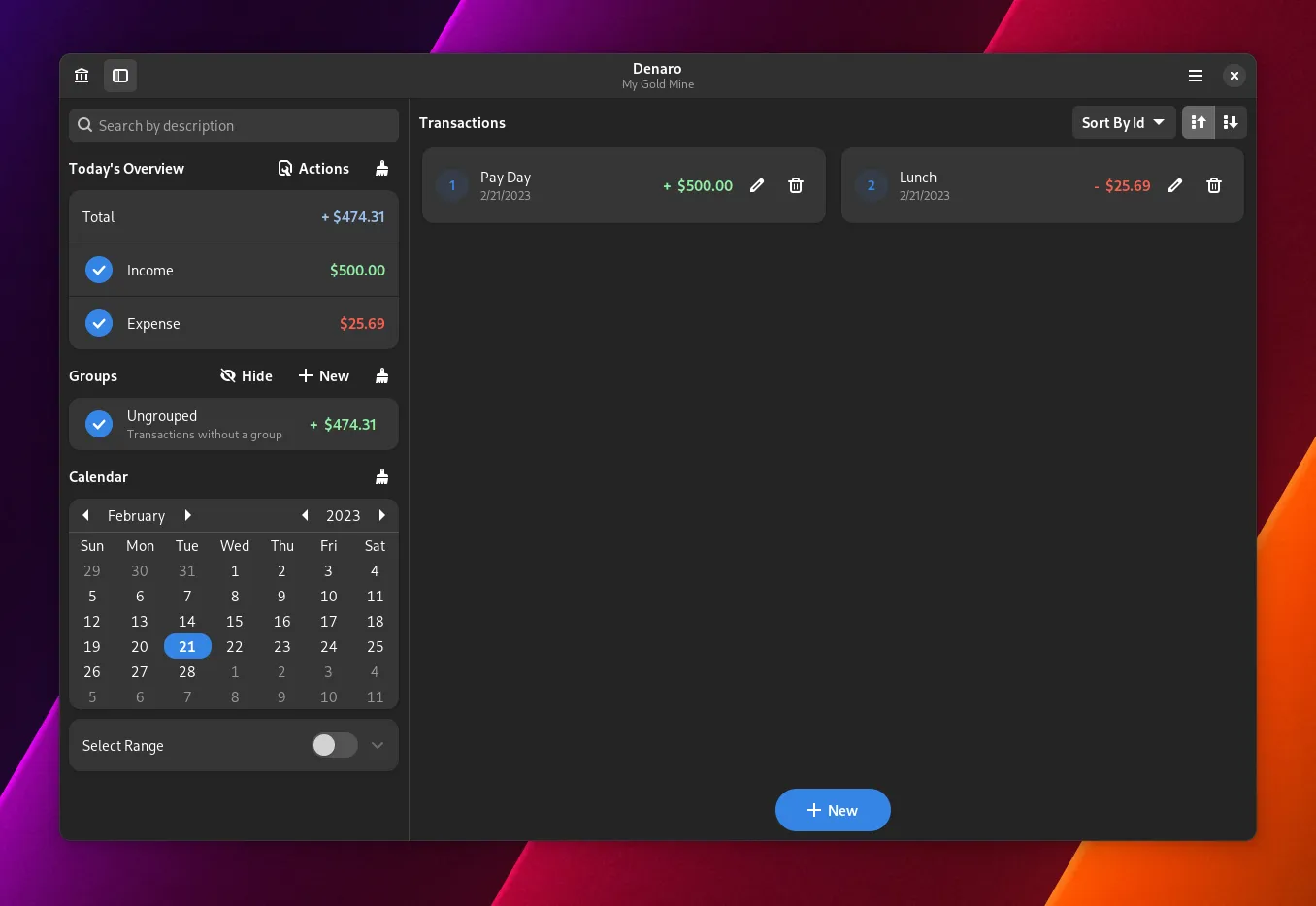Click the blue New transaction button
The height and width of the screenshot is (906, 1316).
pyautogui.click(x=833, y=810)
